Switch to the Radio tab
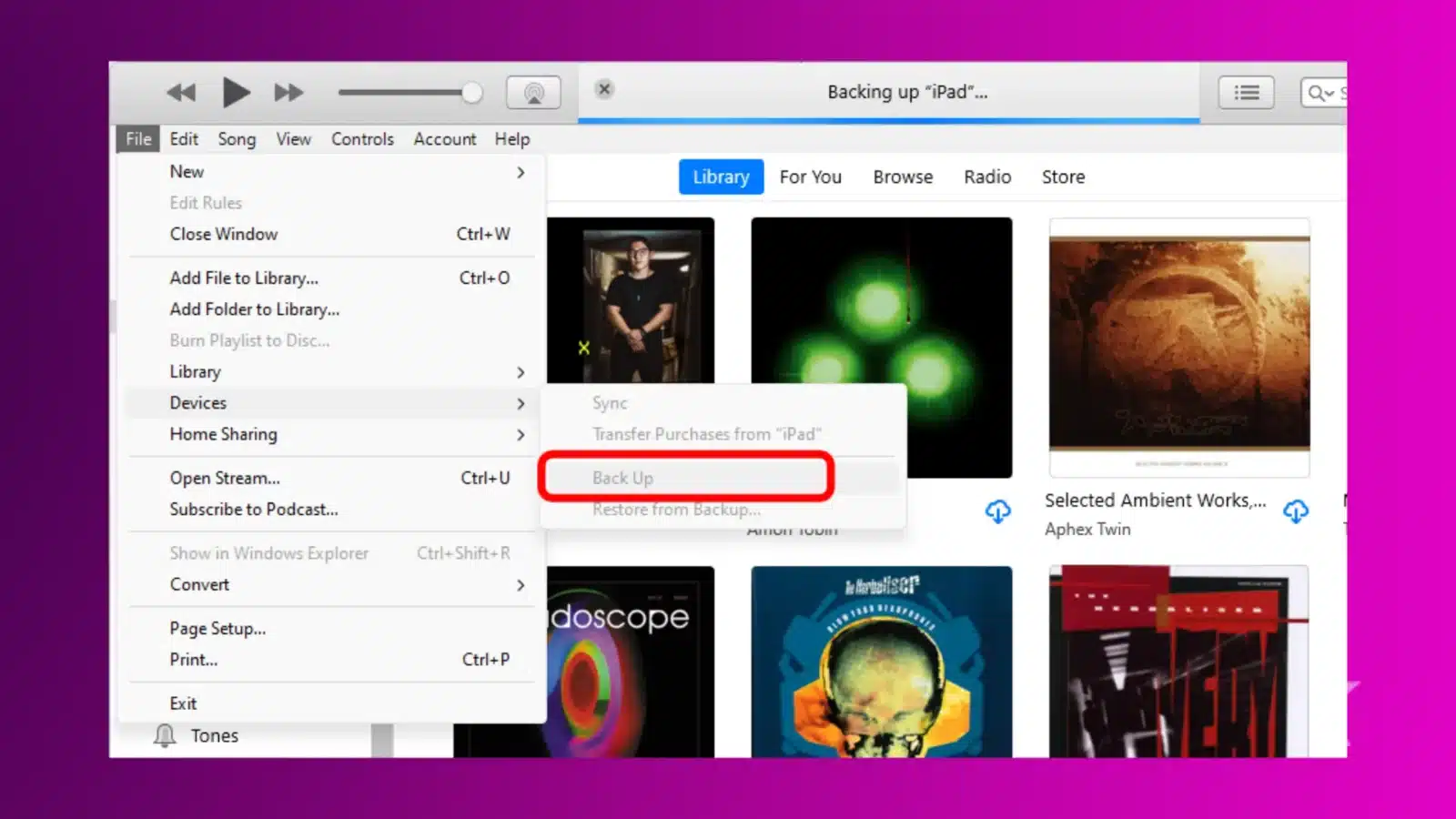This screenshot has width=1456, height=819. [x=987, y=177]
